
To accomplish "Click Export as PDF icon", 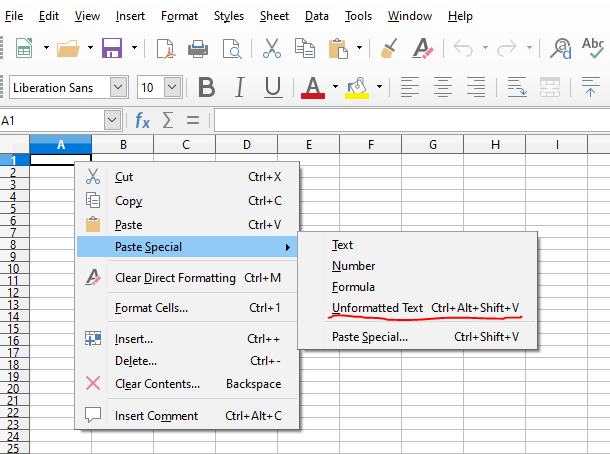I will coord(164,47).
